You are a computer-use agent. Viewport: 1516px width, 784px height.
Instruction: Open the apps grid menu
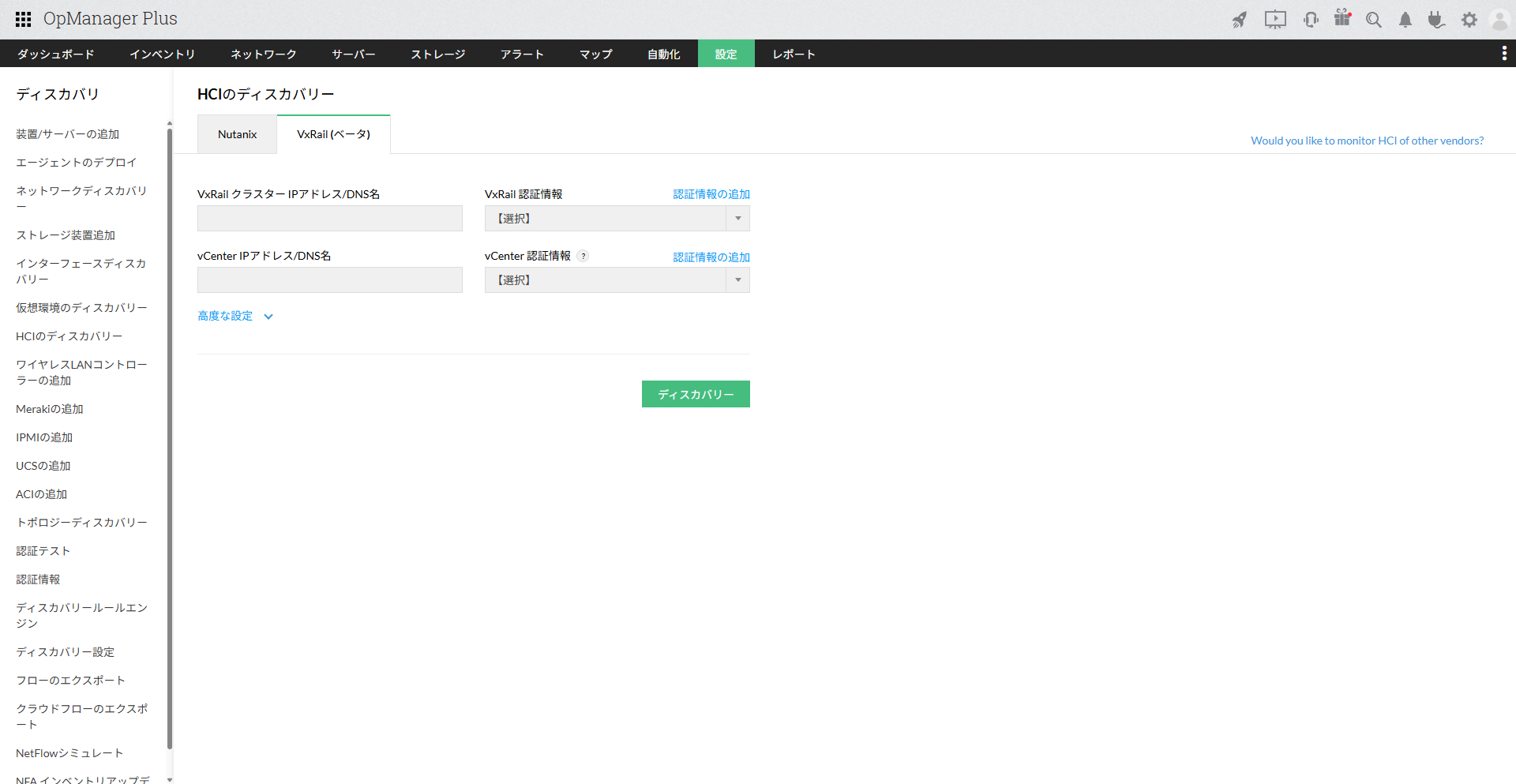pos(22,19)
